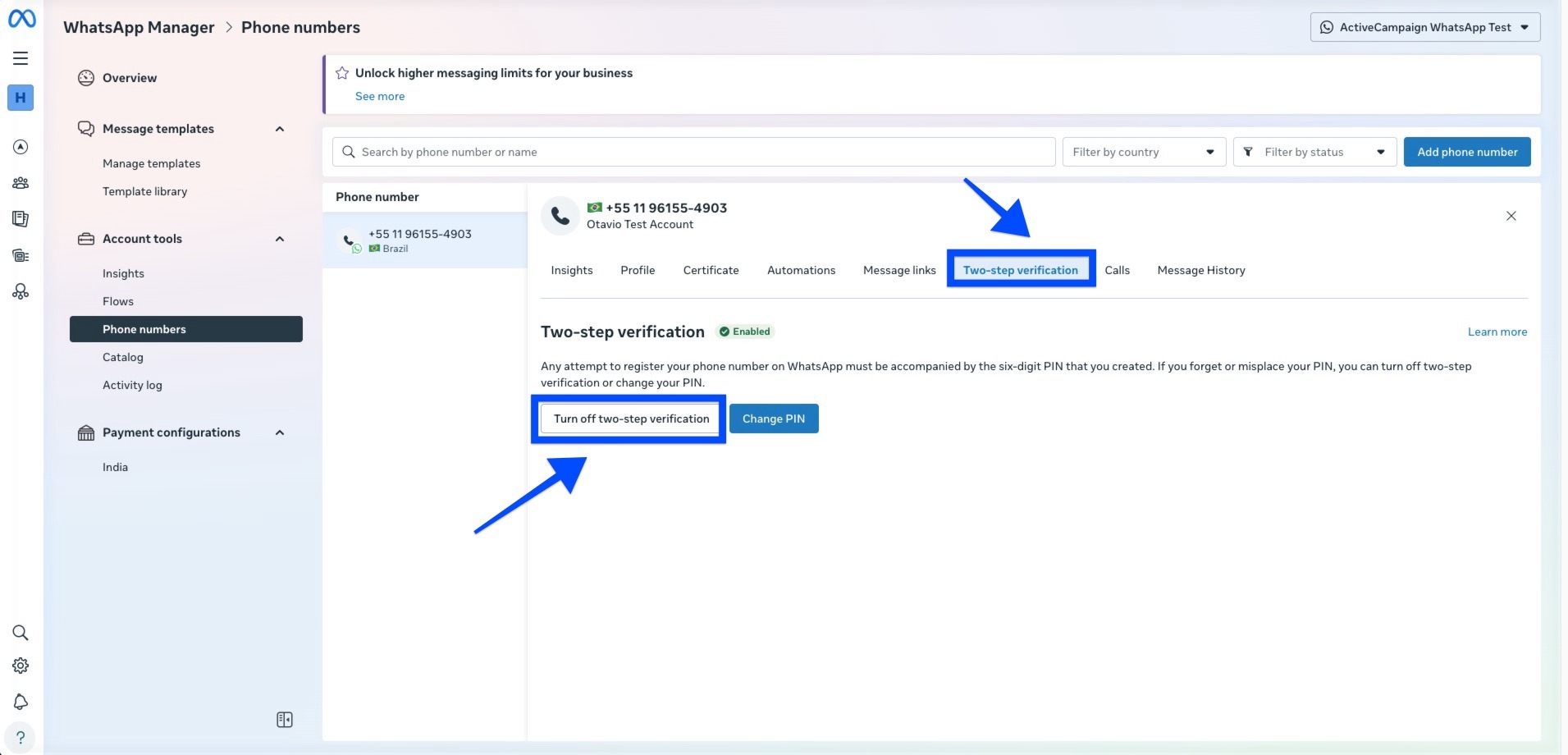Viewport: 1568px width, 755px height.
Task: Click the phone avatar icon in details header
Action: point(560,216)
